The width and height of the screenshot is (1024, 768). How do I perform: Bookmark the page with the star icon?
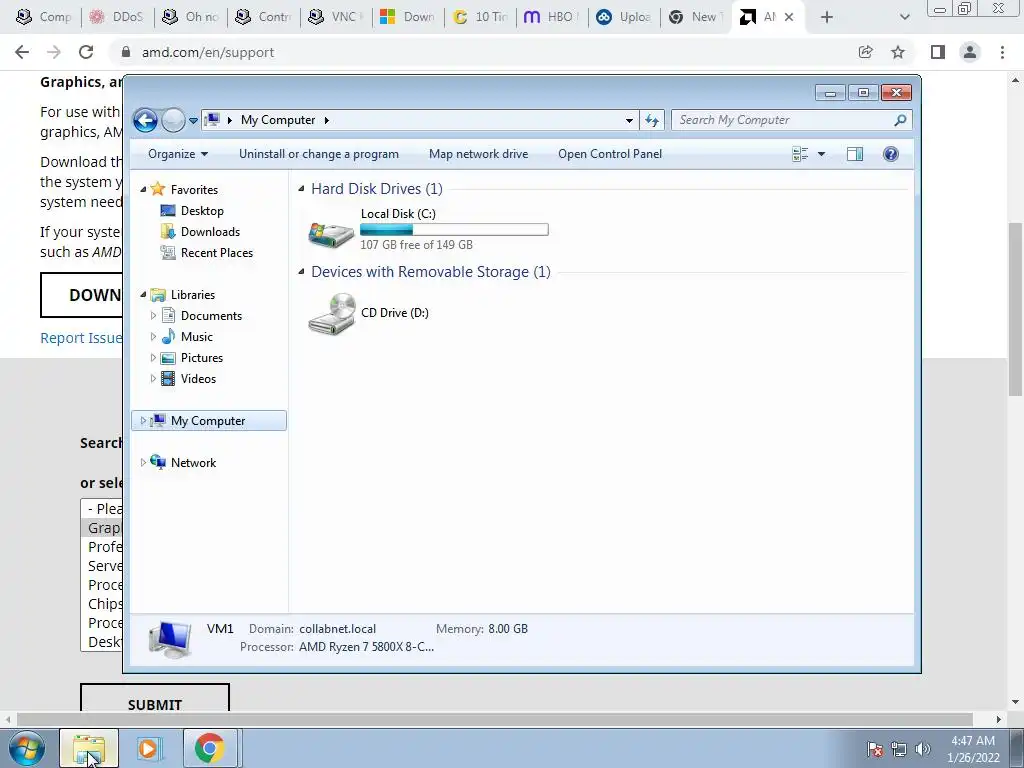898,52
